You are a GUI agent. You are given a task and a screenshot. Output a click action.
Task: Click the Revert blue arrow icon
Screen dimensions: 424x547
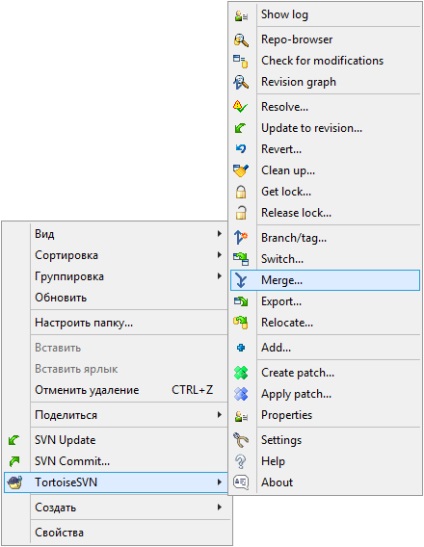point(241,149)
